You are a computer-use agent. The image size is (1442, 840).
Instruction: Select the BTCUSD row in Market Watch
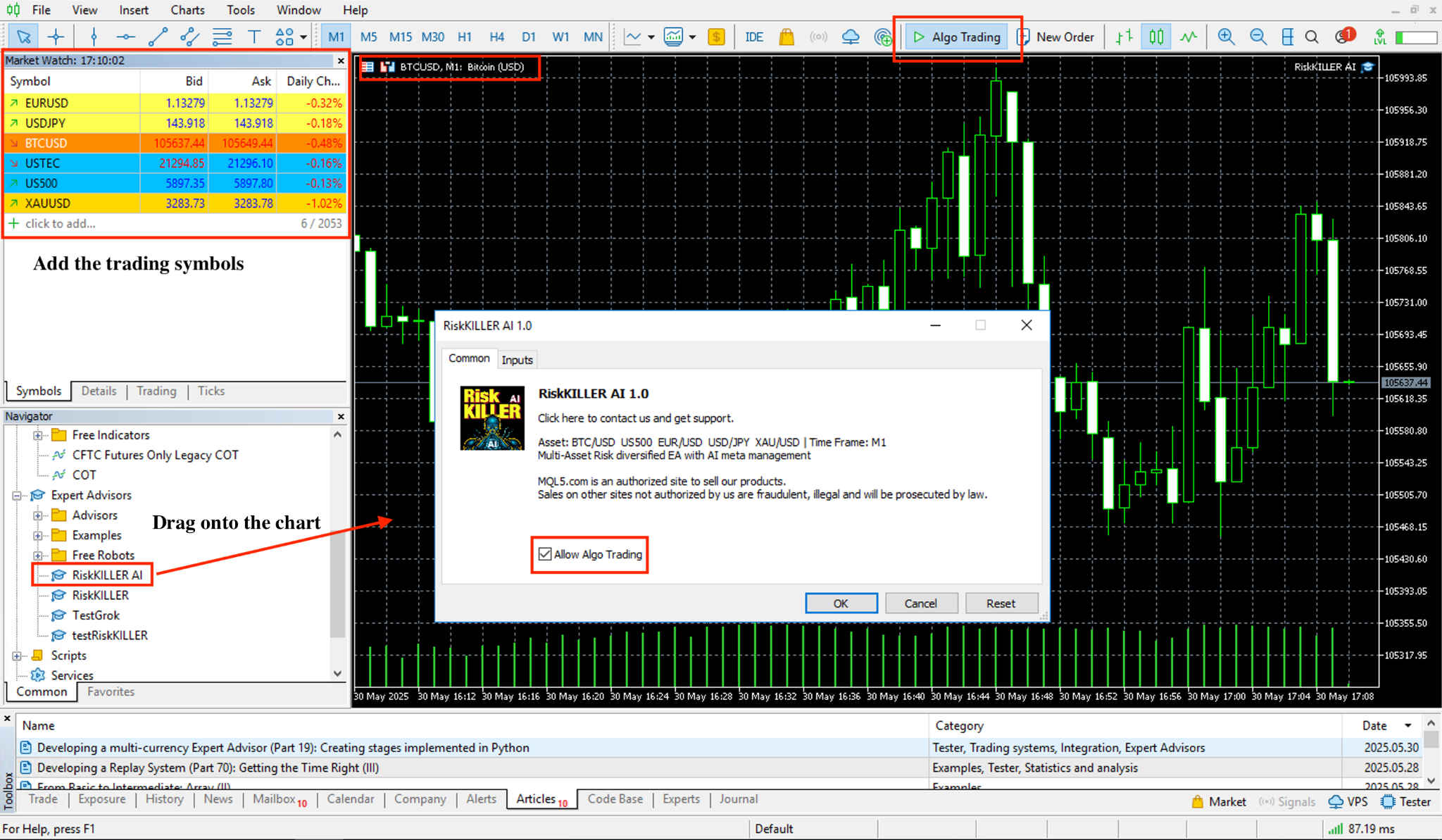click(176, 143)
